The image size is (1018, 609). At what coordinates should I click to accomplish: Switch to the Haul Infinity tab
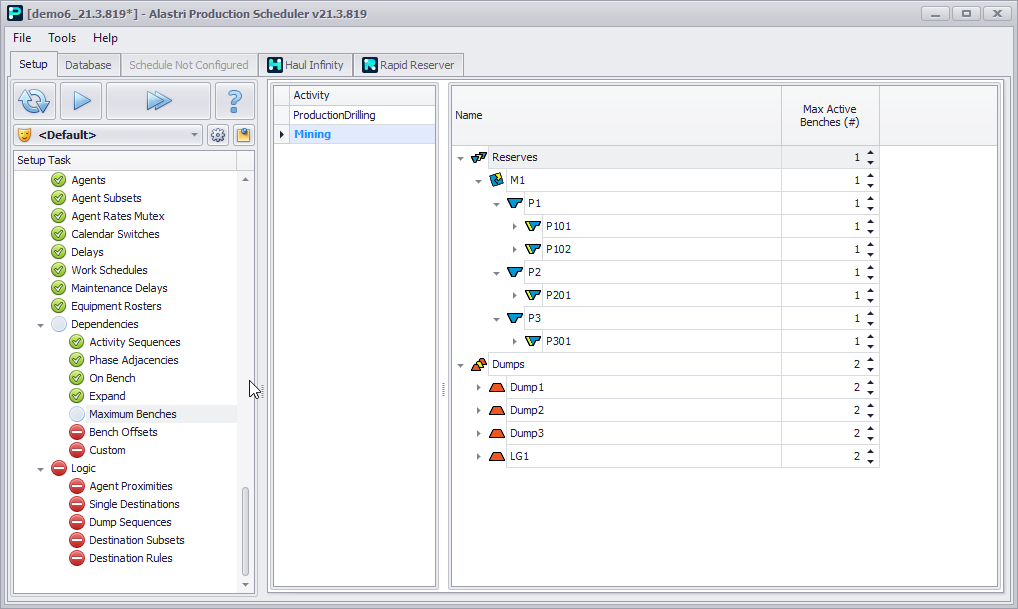[x=305, y=65]
